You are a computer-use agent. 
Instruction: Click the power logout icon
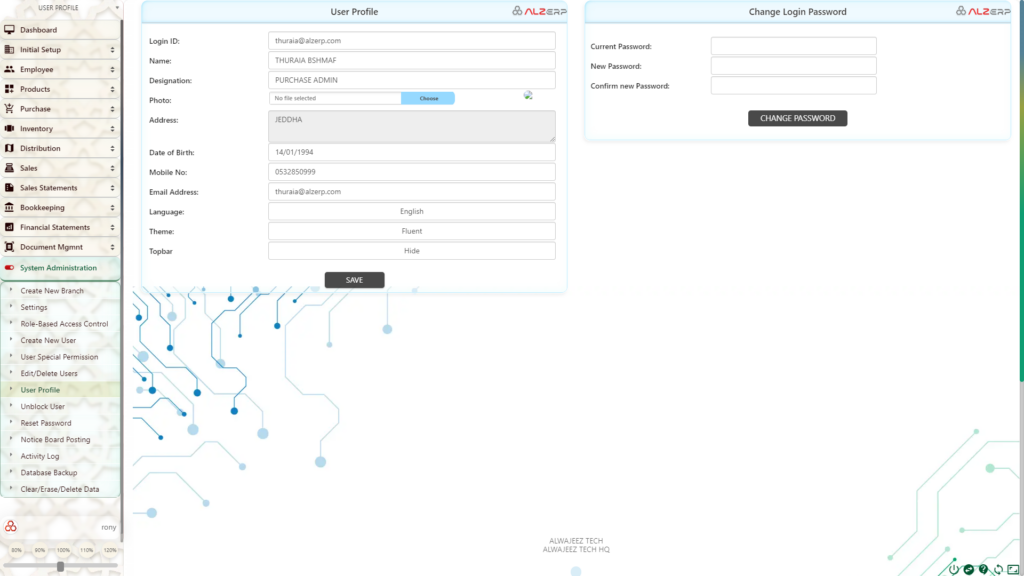pos(954,569)
